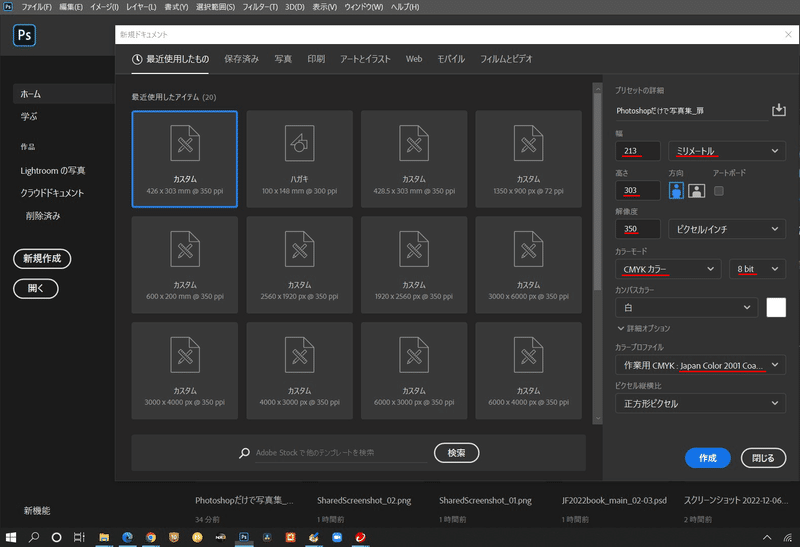Open the 8 bit depth dropdown
Viewport: 800px width, 547px height.
click(758, 269)
